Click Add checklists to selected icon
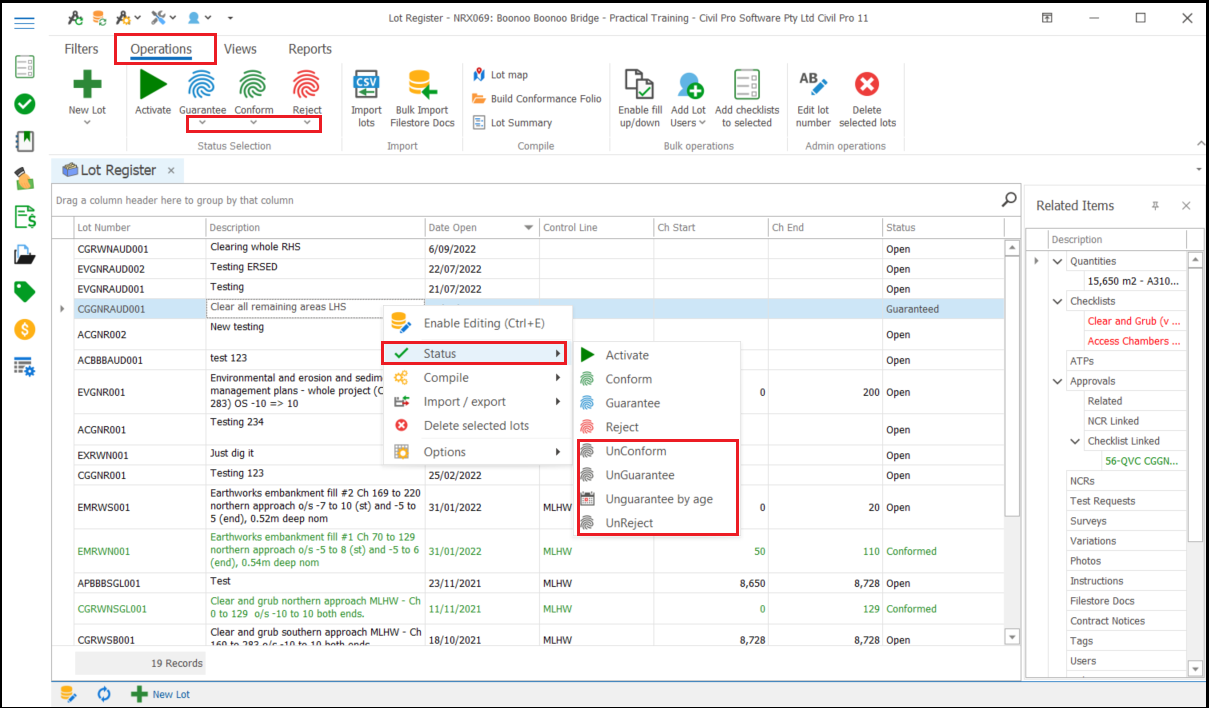This screenshot has height=708, width=1209. (746, 84)
